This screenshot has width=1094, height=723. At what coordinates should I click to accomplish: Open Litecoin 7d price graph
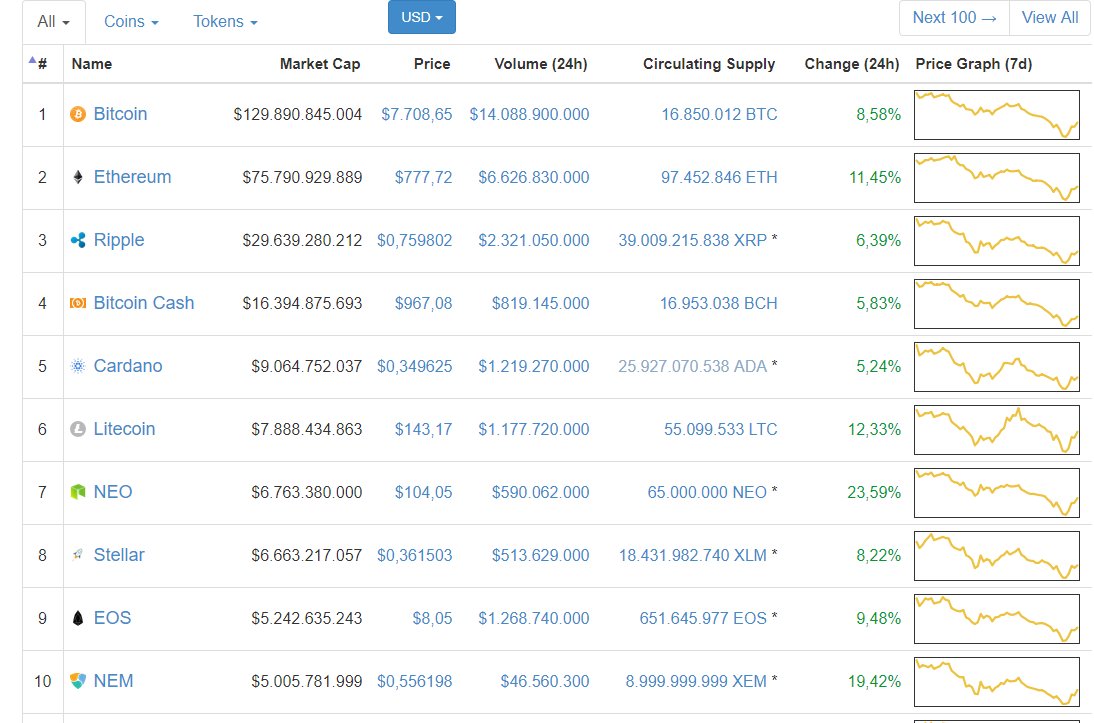click(997, 430)
